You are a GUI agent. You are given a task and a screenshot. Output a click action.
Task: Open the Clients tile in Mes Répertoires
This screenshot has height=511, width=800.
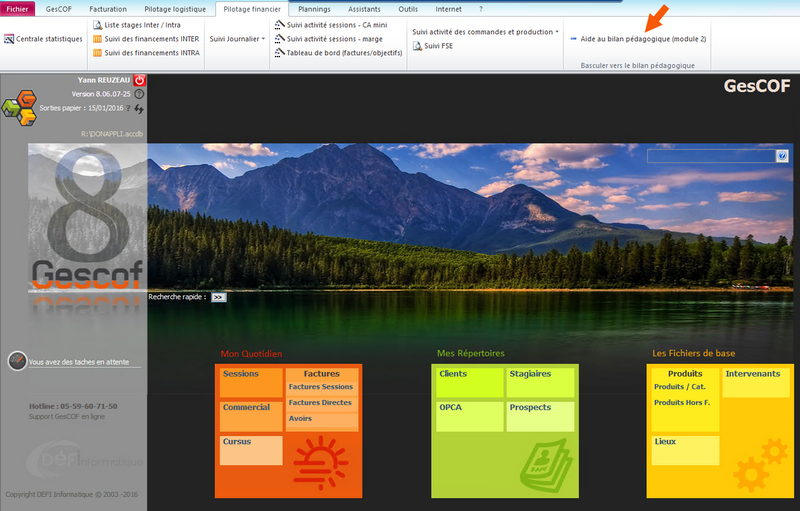pos(469,384)
